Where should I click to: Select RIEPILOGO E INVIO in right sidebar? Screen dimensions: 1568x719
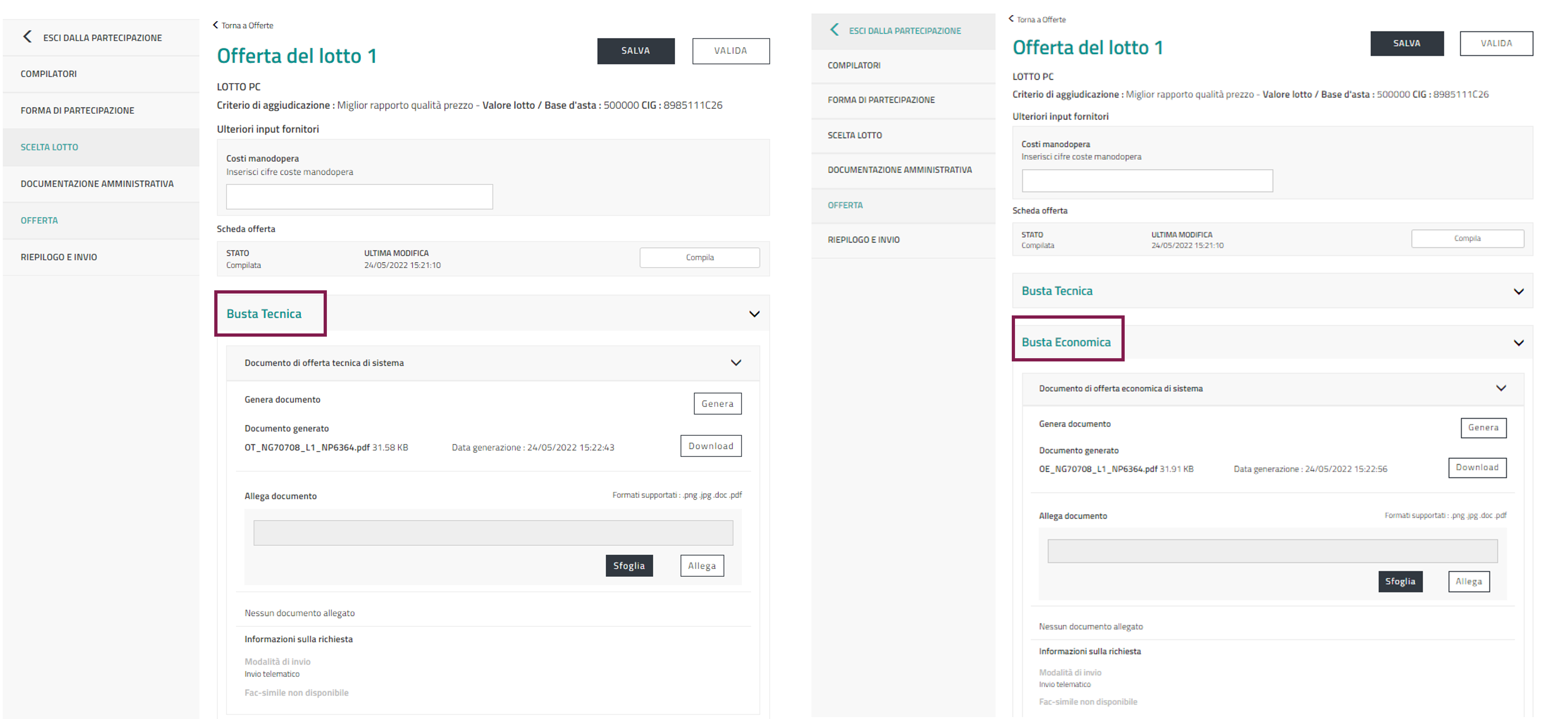click(x=863, y=240)
